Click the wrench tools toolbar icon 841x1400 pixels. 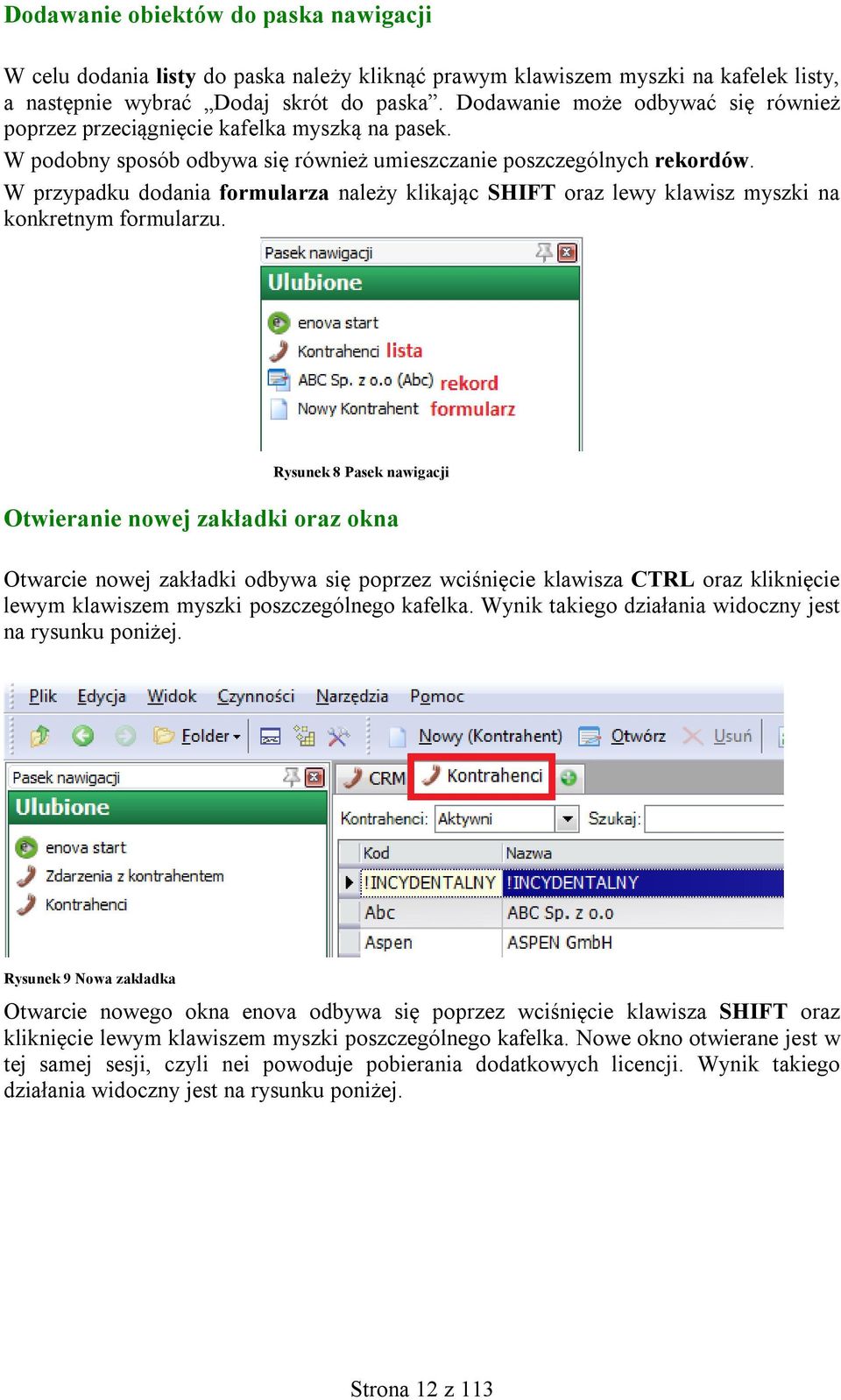338,736
